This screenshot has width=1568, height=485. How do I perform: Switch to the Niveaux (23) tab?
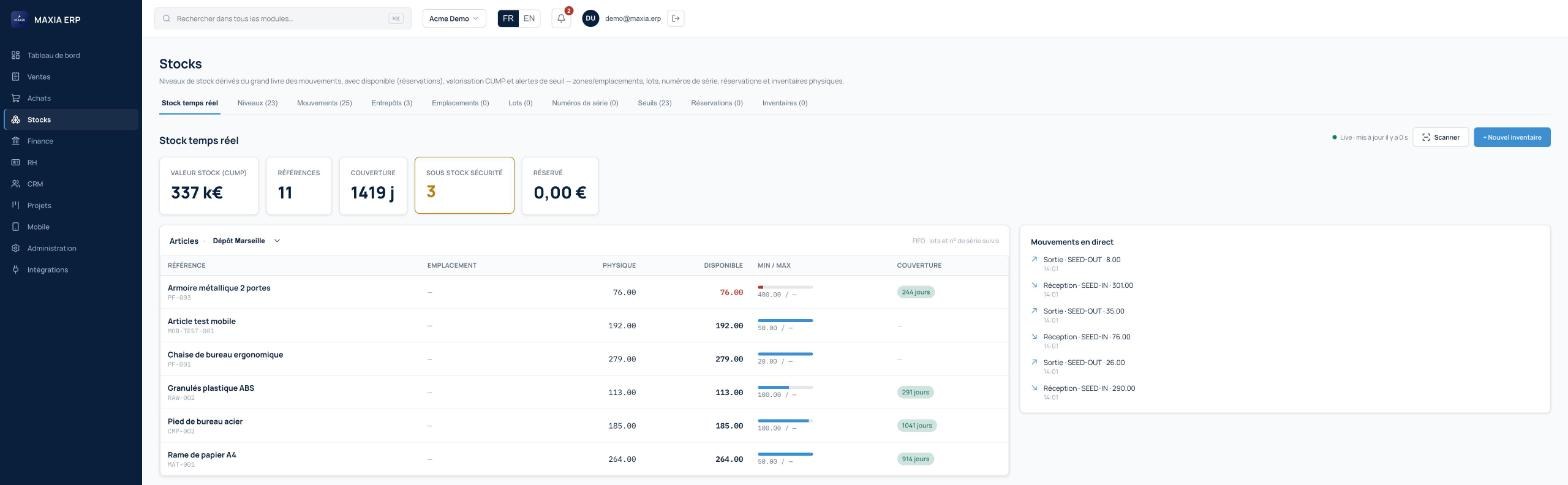tap(257, 103)
